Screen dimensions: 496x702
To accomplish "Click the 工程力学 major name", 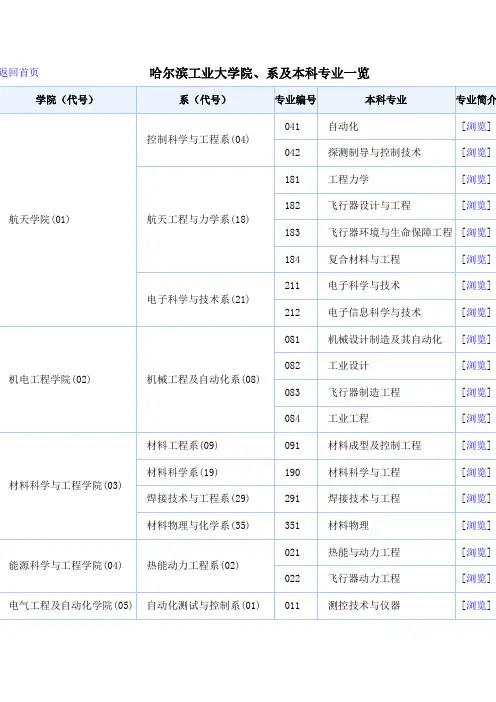I will coord(349,180).
